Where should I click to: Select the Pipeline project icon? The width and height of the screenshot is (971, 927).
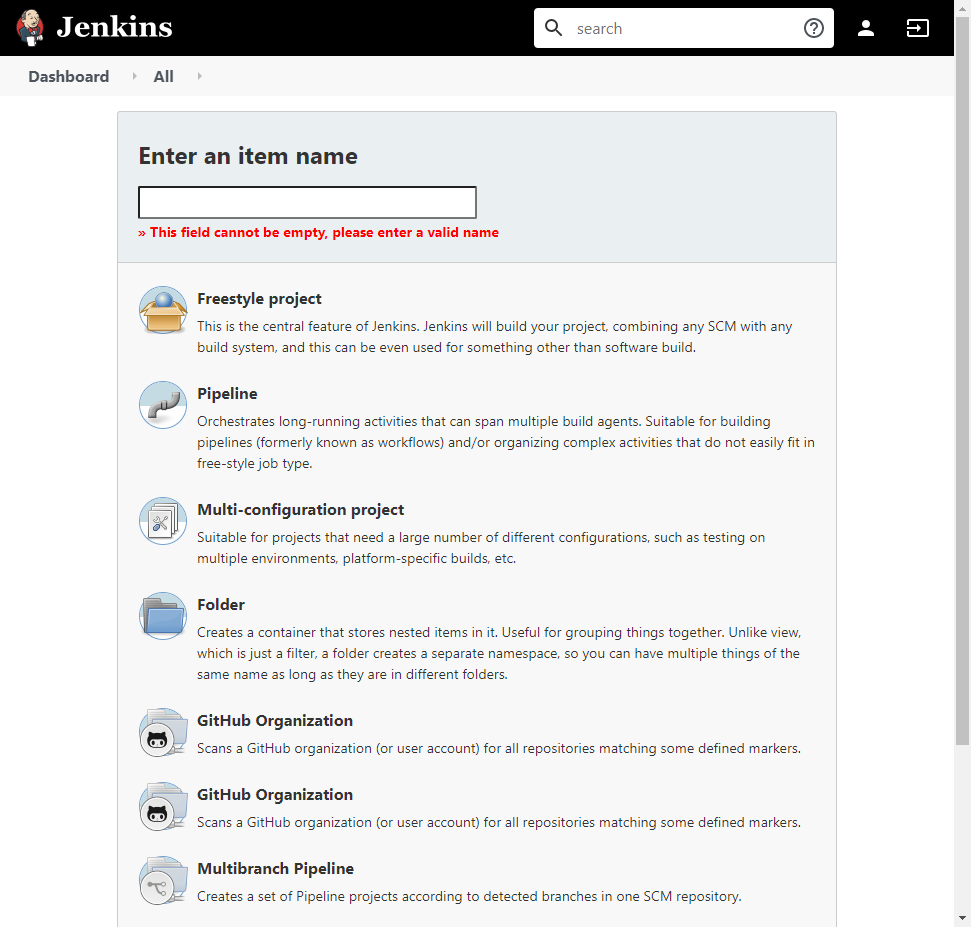[162, 405]
